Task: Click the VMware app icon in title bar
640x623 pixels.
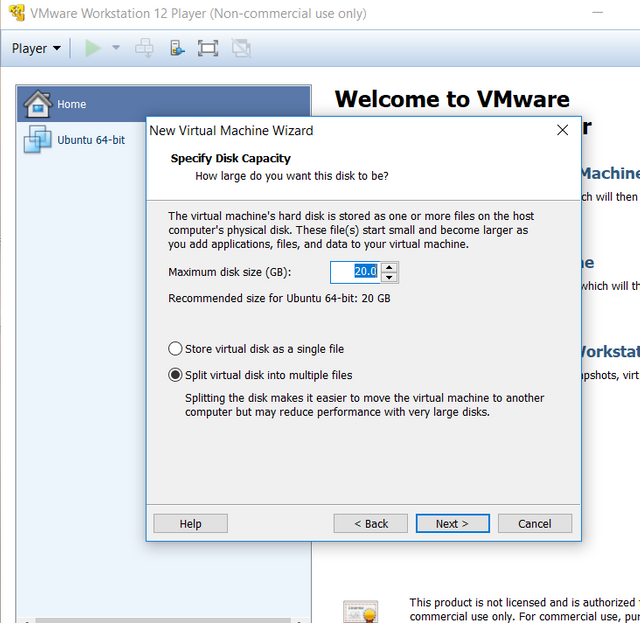Action: (17, 13)
